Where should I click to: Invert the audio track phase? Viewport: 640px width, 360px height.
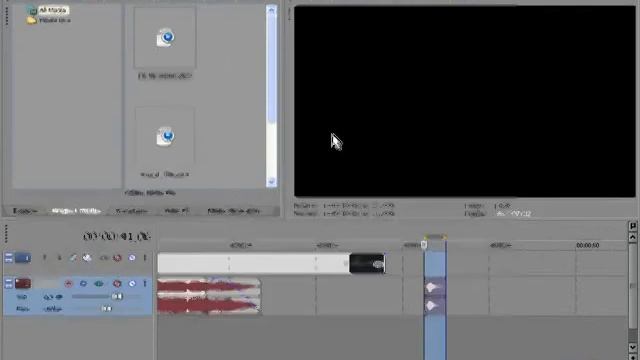pos(83,283)
